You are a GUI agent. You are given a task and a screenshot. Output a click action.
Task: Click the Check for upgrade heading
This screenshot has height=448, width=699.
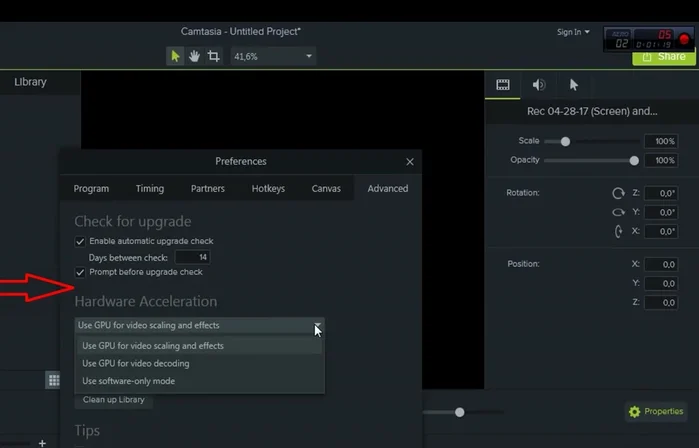pyautogui.click(x=133, y=222)
